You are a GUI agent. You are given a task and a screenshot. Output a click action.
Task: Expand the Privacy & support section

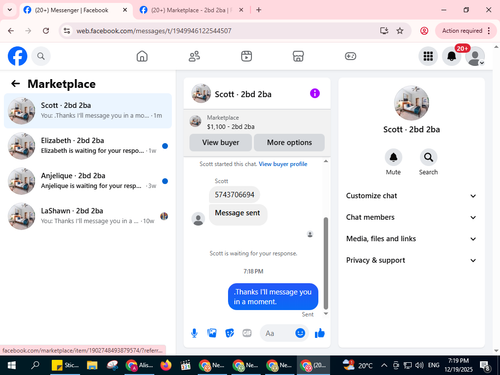tap(411, 260)
